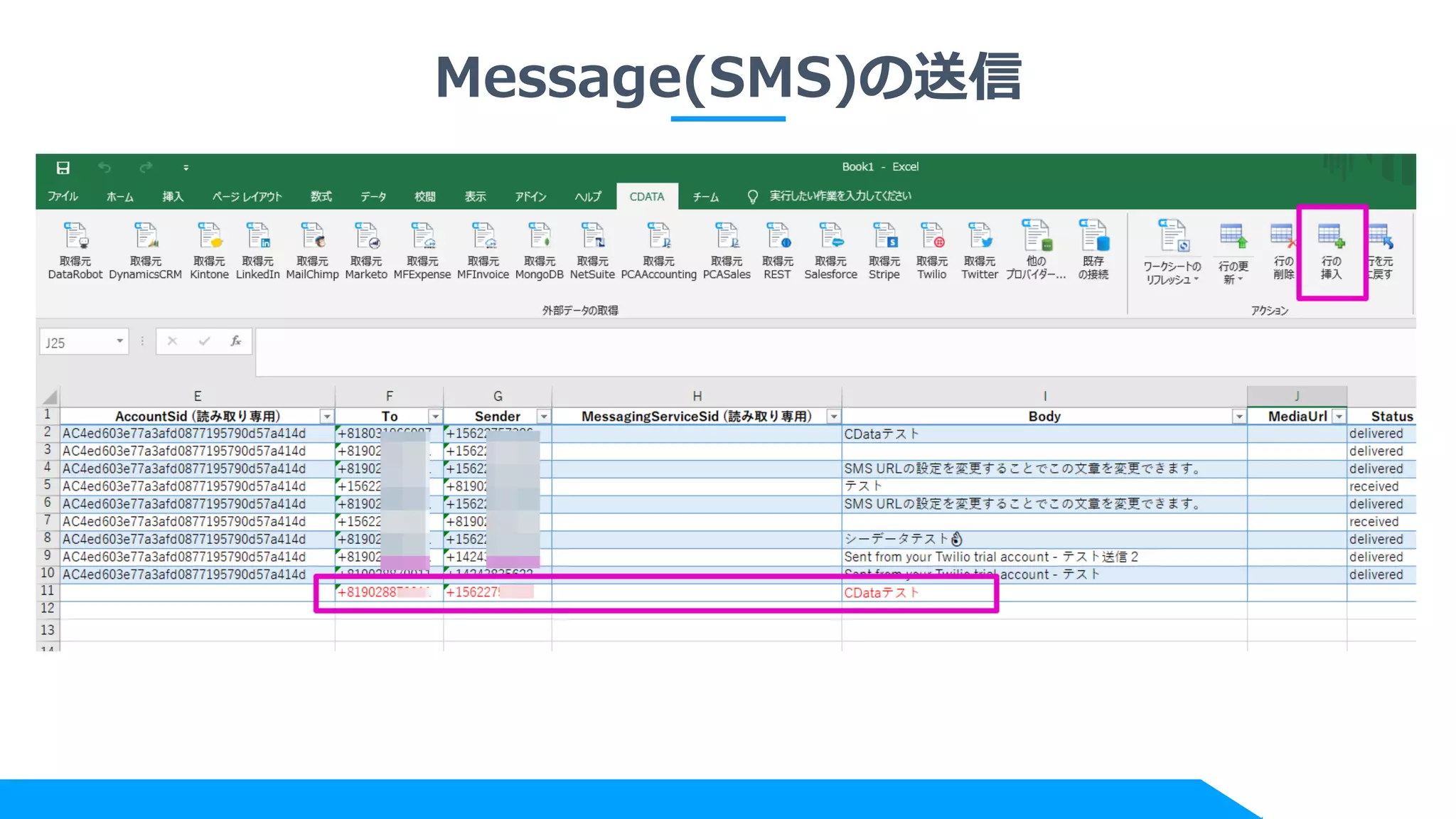Click the 取得元 LinkedIn icon
This screenshot has height=819, width=1456.
point(257,250)
